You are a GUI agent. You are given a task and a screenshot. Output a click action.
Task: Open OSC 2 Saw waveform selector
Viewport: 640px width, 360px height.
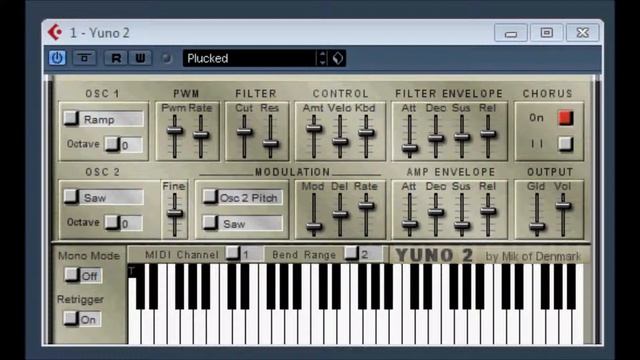[104, 197]
